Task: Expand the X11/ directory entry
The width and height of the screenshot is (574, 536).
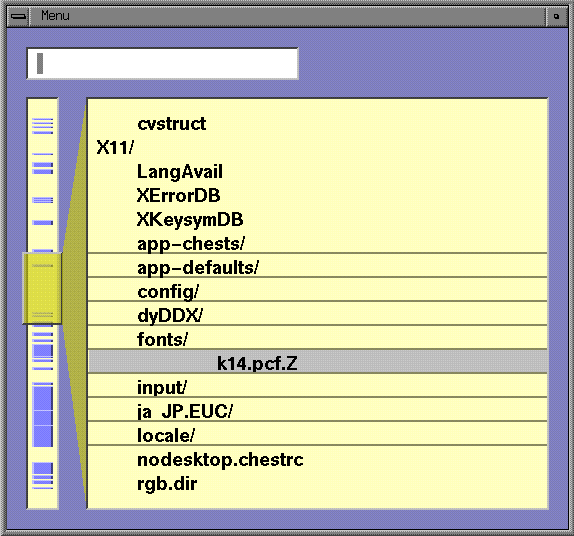Action: 115,148
